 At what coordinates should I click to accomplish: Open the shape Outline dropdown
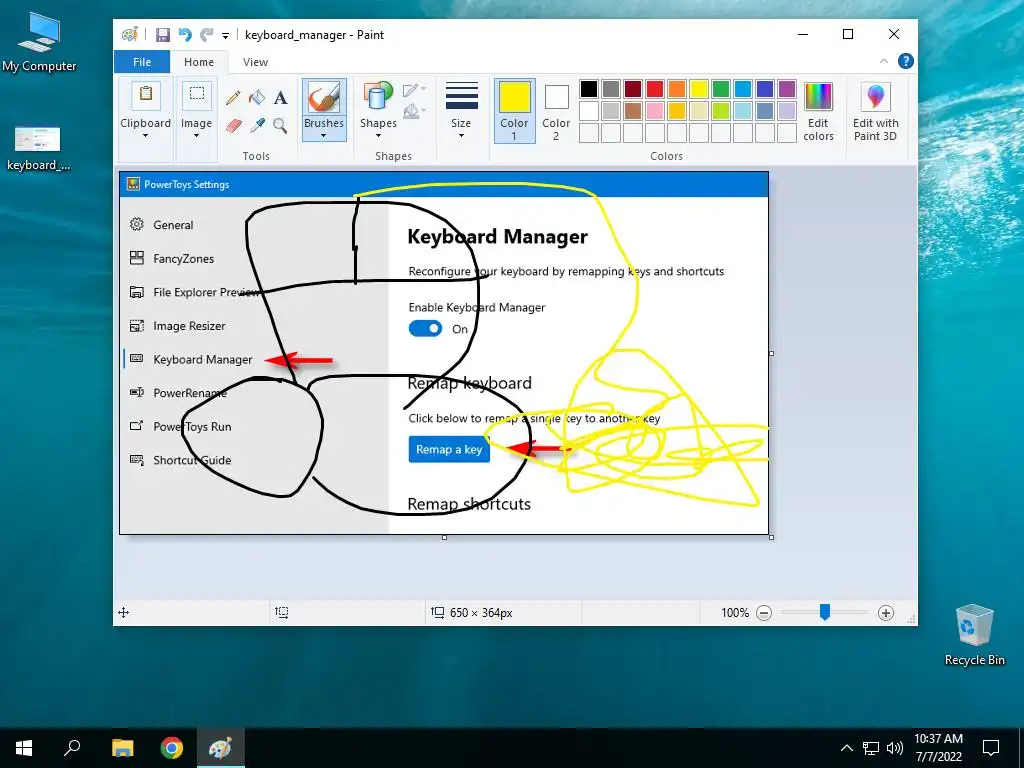coord(414,89)
